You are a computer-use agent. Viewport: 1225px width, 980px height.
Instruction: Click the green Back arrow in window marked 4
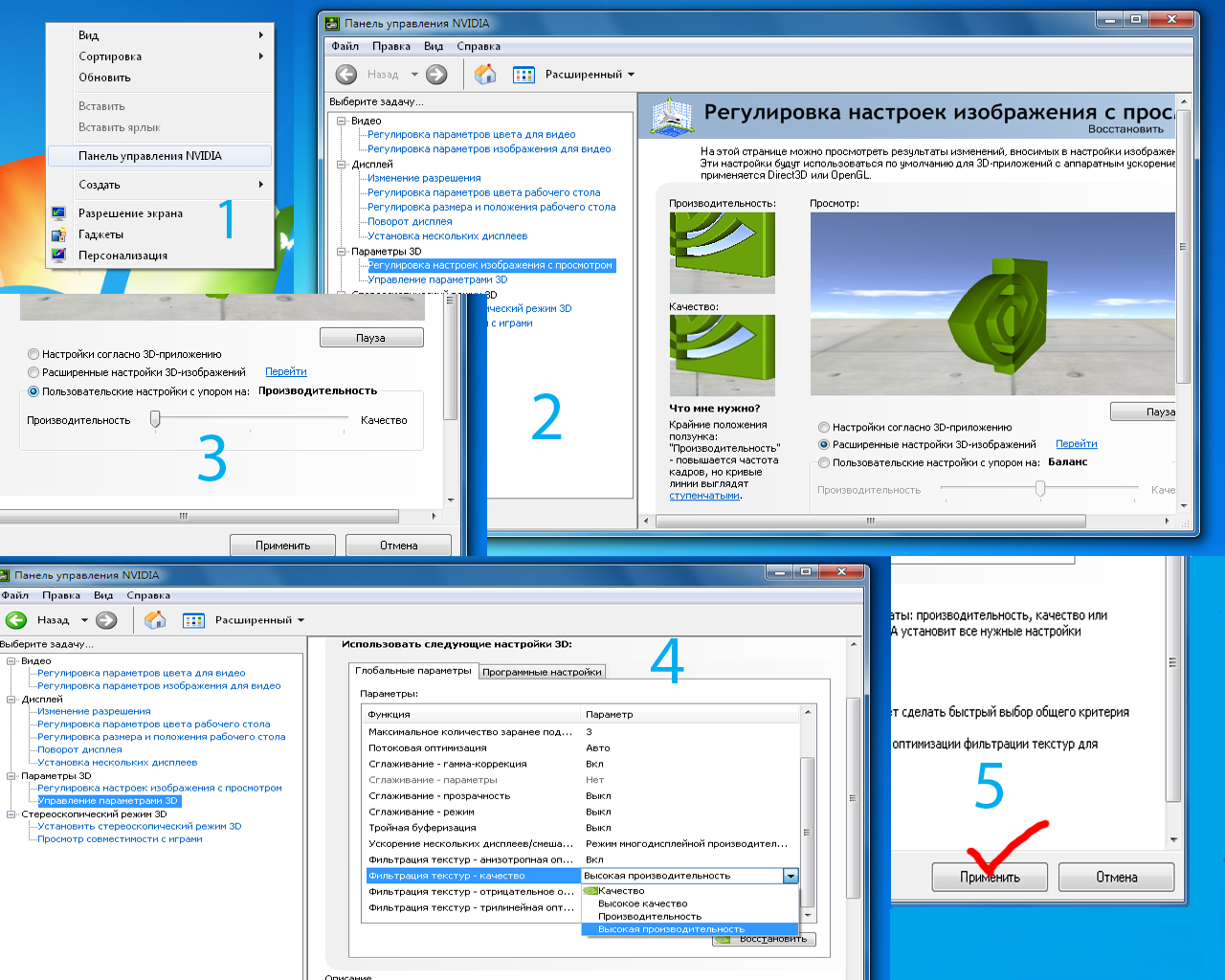(x=15, y=620)
